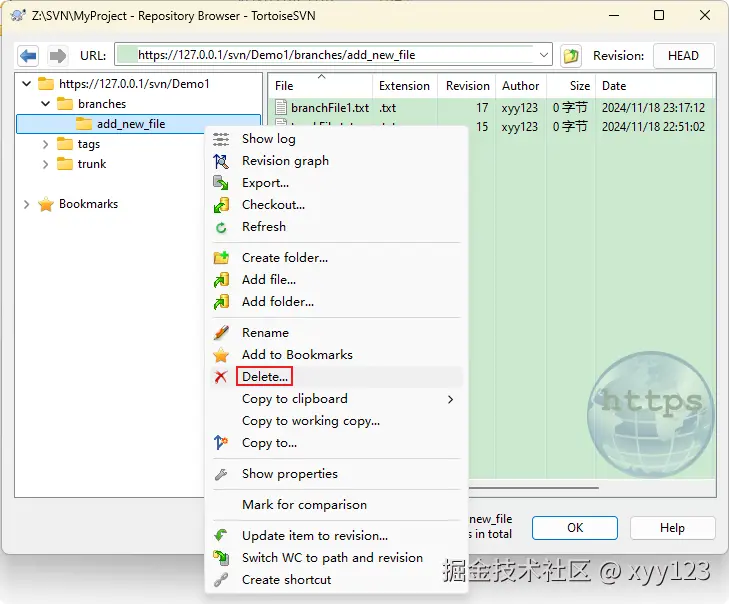Viewport: 729px width, 604px height.
Task: Choose Update item to revision... entry
Action: tap(315, 536)
